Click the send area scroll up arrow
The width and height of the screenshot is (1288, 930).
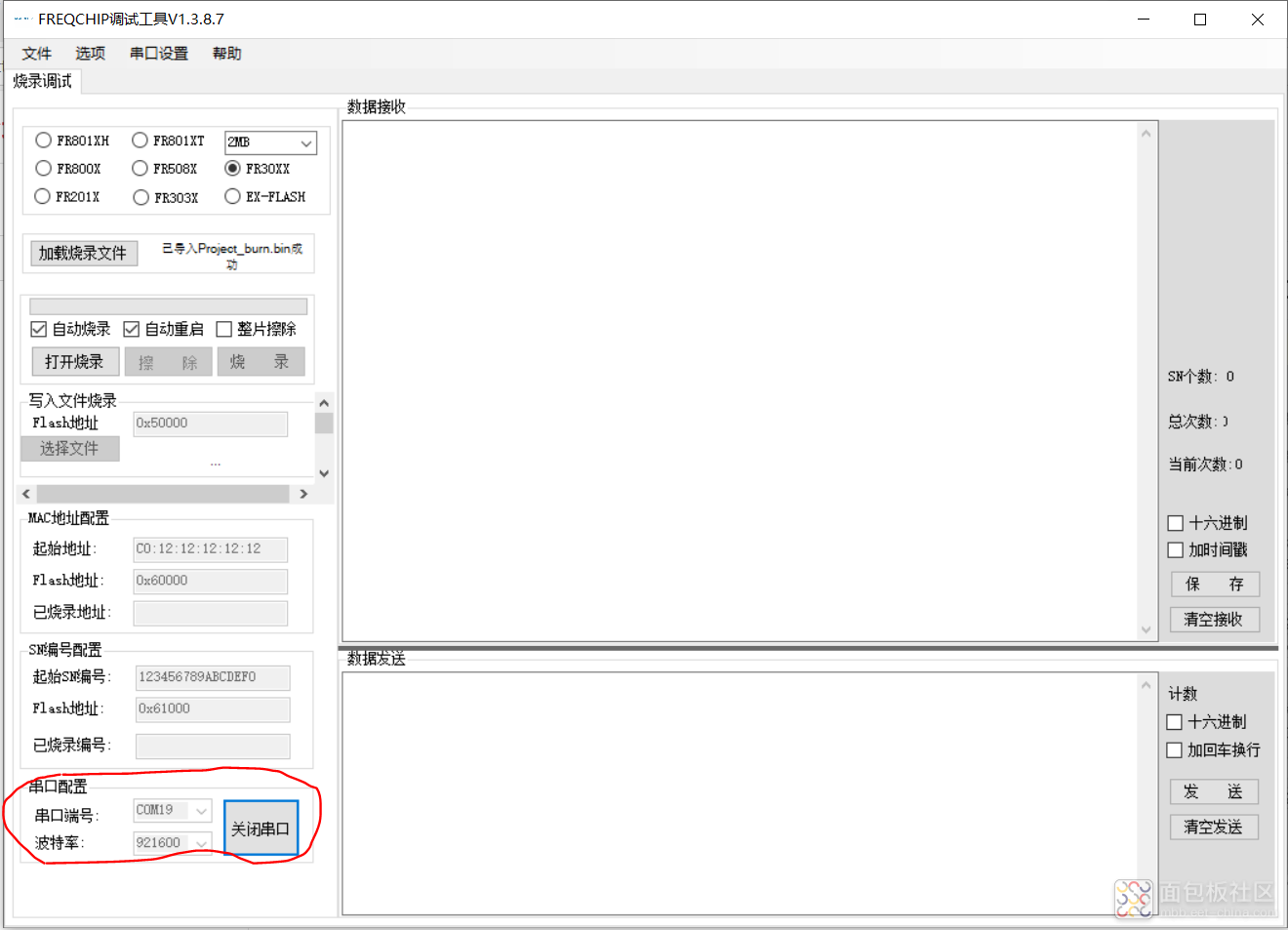(1147, 685)
